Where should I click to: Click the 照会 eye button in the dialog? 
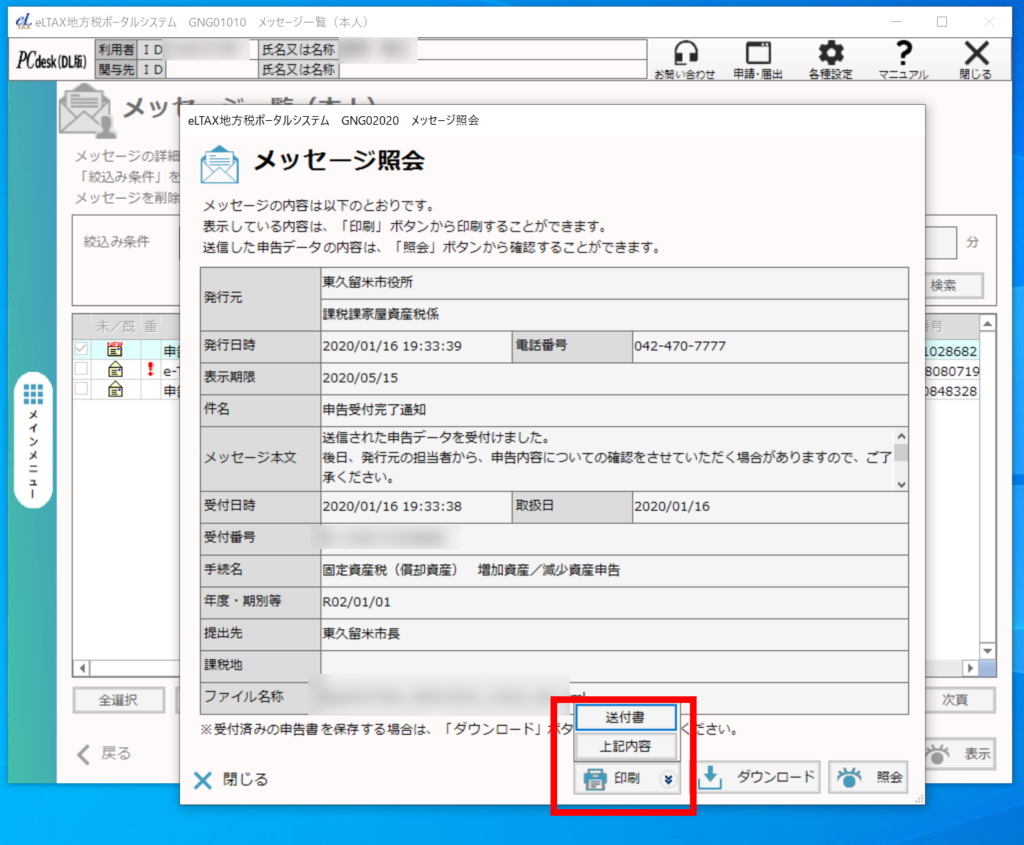click(867, 777)
